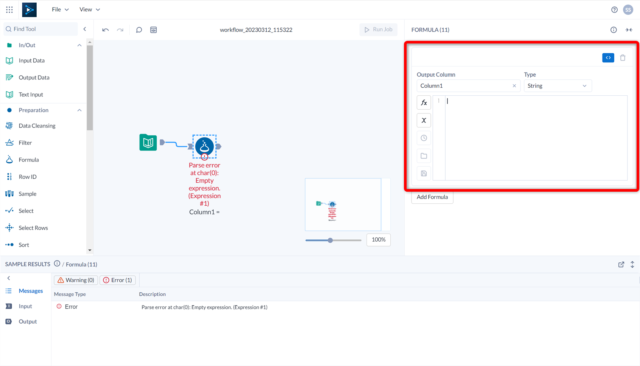The image size is (640, 366).
Task: Save the expression with disk icon
Action: [424, 173]
